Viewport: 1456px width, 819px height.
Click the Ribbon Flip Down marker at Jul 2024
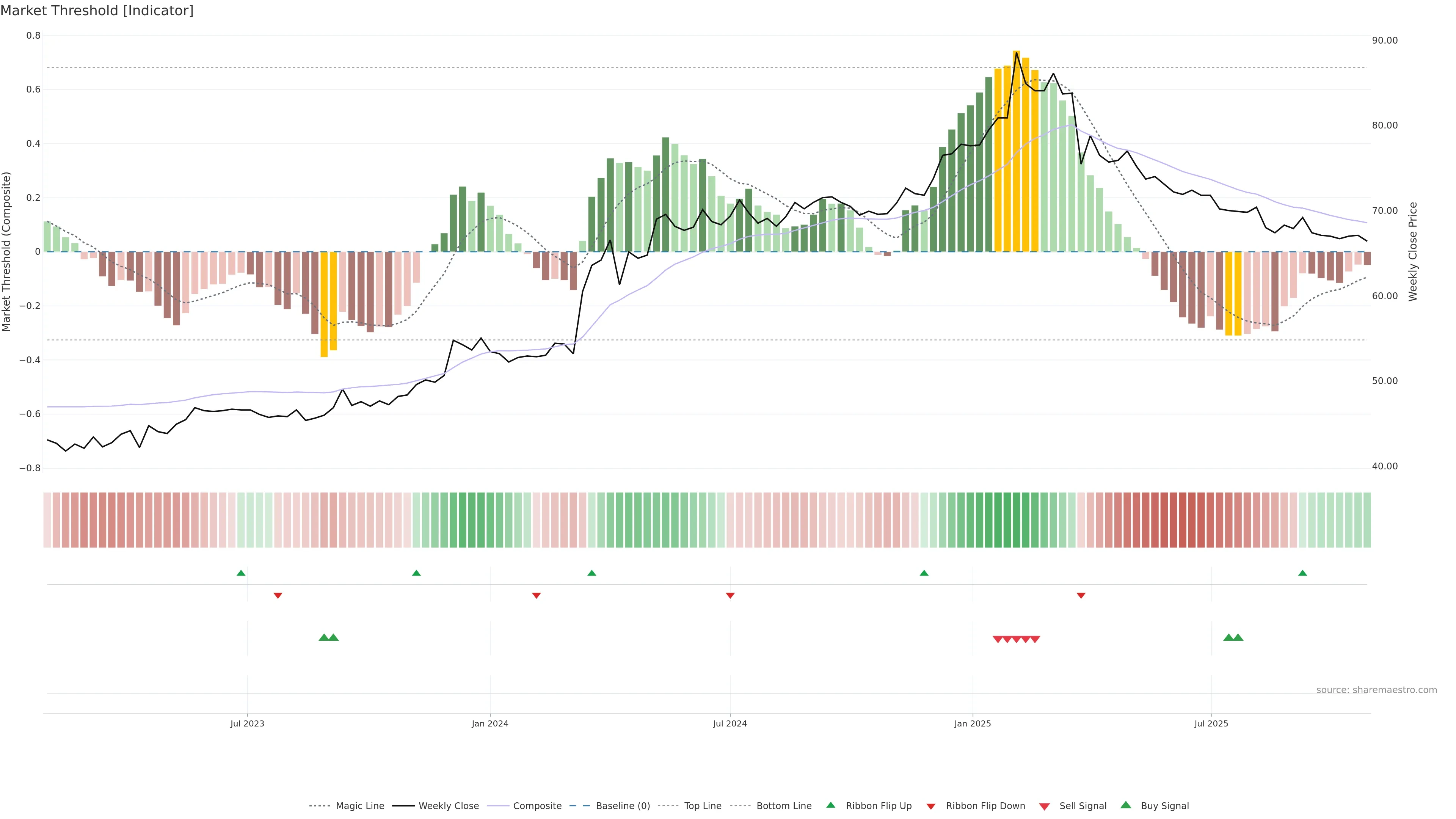pyautogui.click(x=730, y=595)
